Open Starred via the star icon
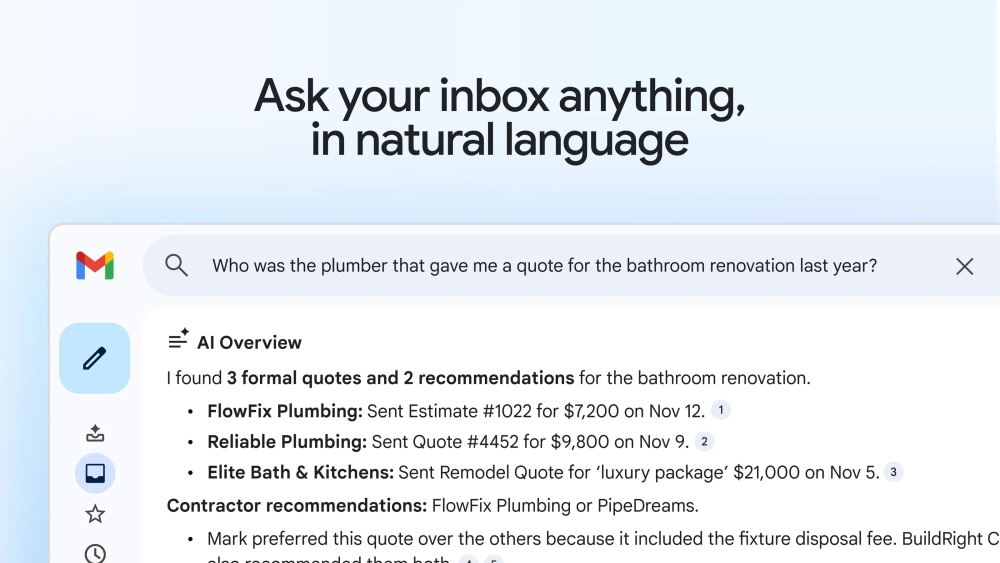1000x563 pixels. click(95, 514)
